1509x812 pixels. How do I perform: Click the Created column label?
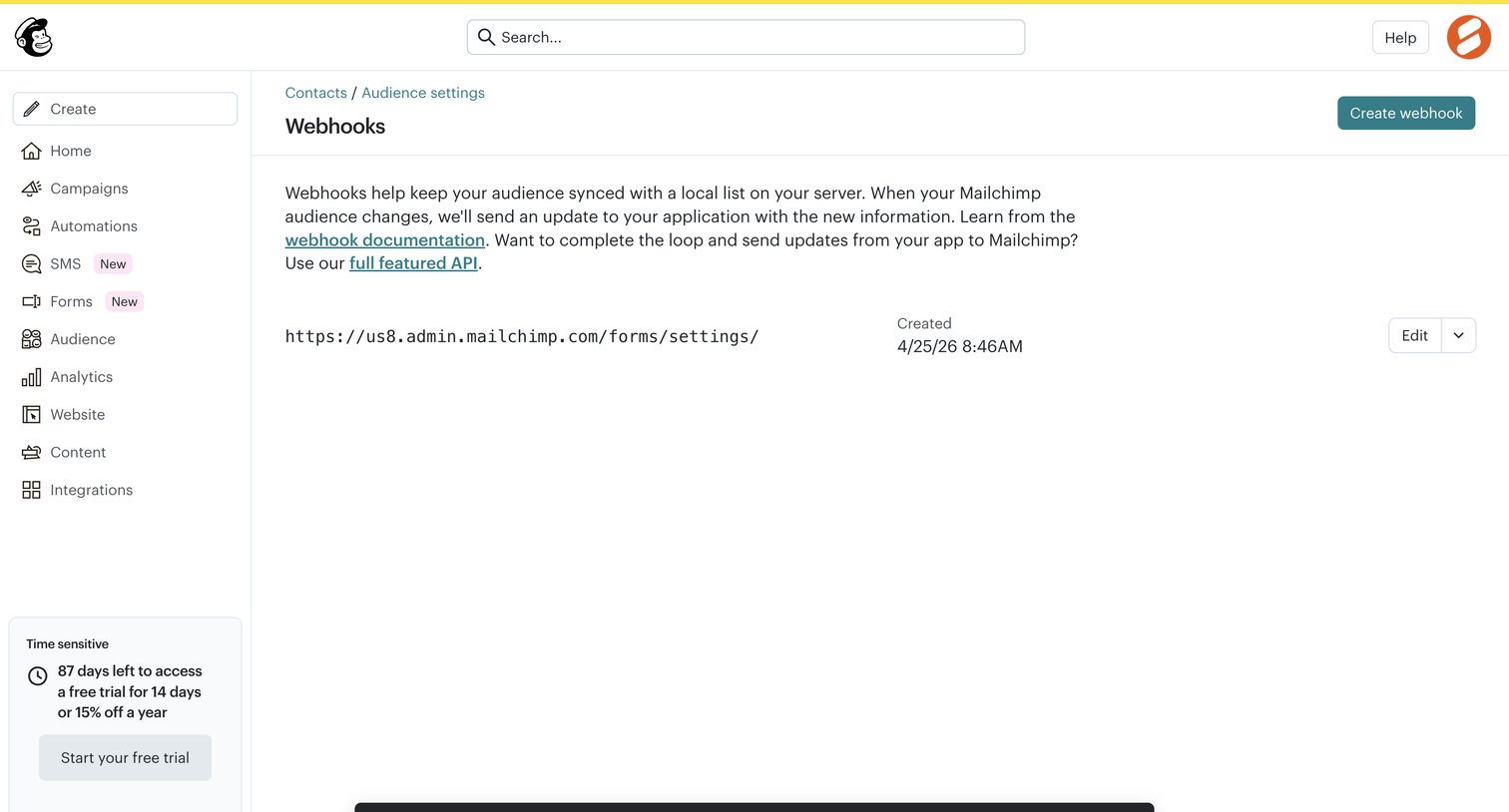tap(924, 323)
